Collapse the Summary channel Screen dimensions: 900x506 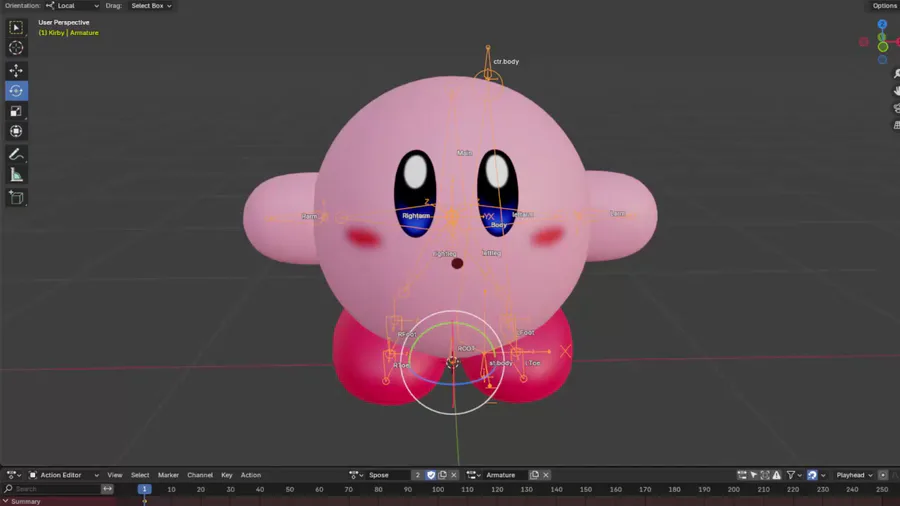point(5,501)
